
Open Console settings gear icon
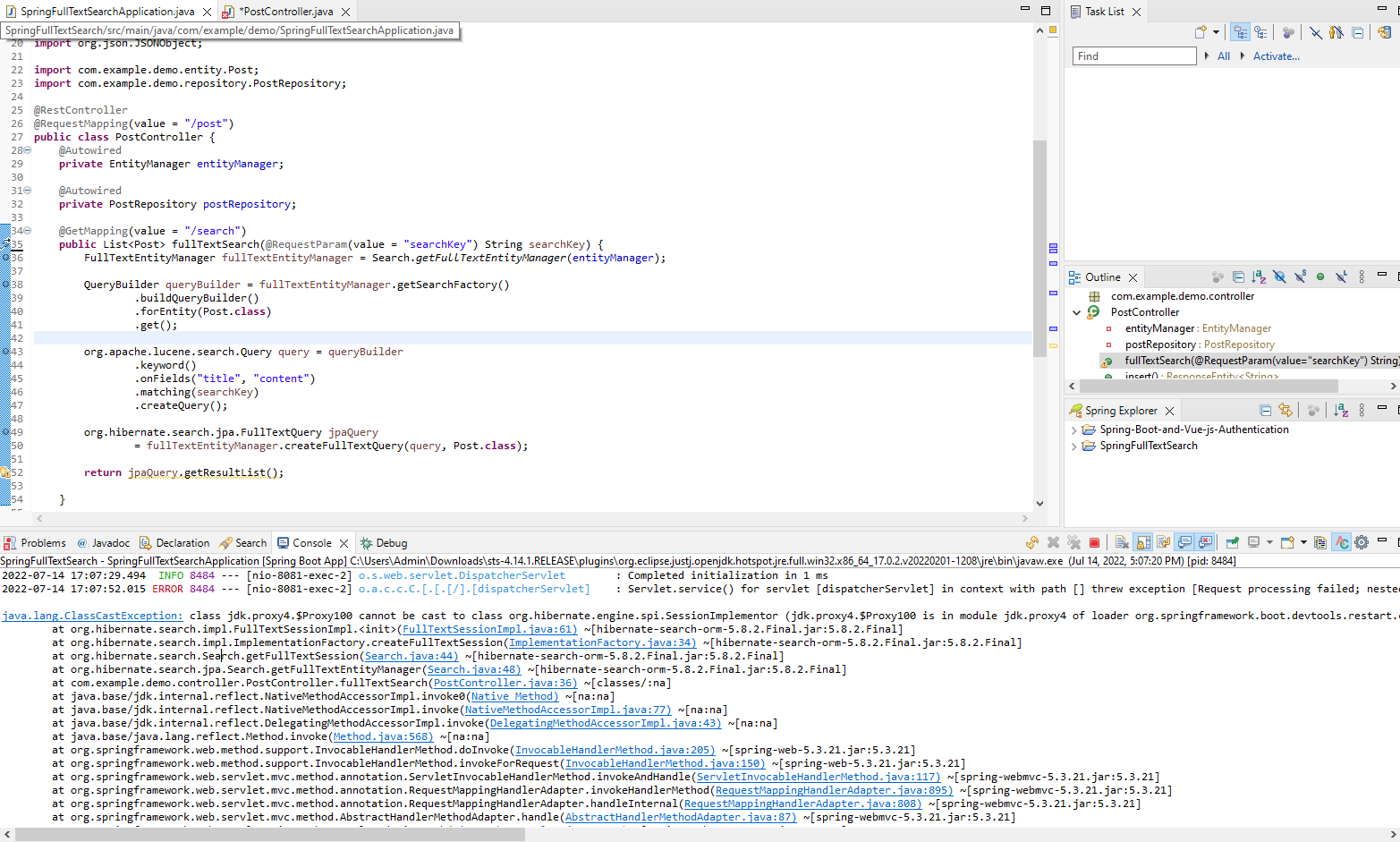(x=1362, y=543)
